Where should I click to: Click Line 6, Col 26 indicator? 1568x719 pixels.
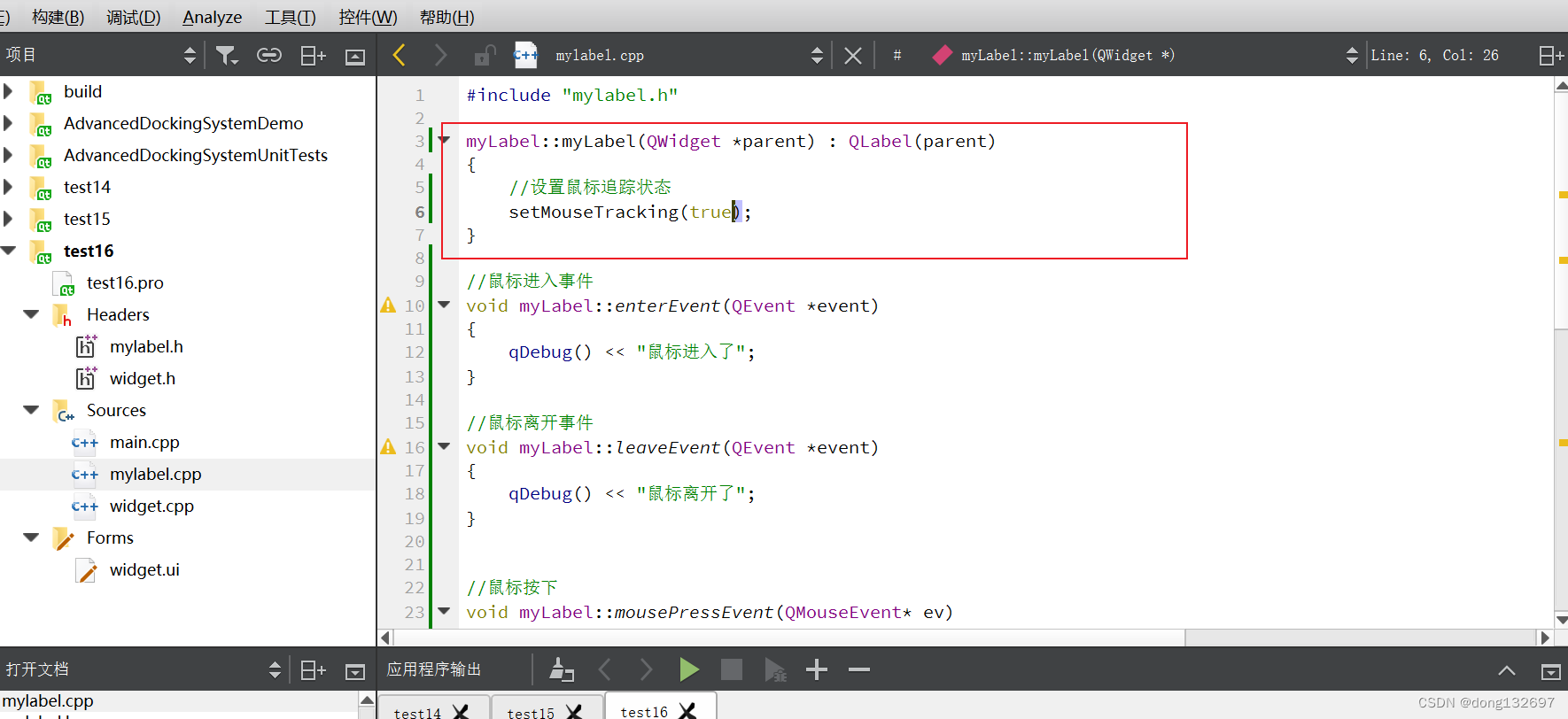(1434, 55)
